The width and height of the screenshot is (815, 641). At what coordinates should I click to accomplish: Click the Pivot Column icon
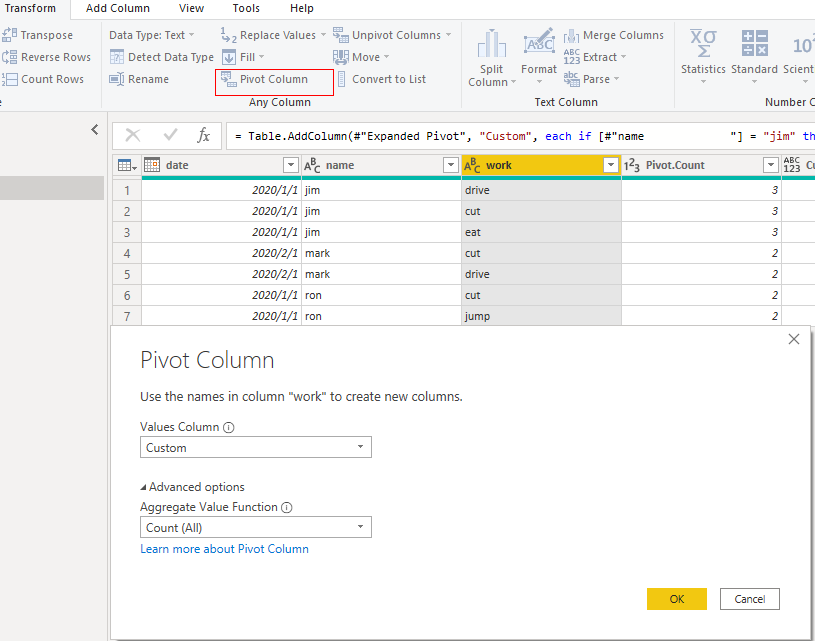point(229,79)
